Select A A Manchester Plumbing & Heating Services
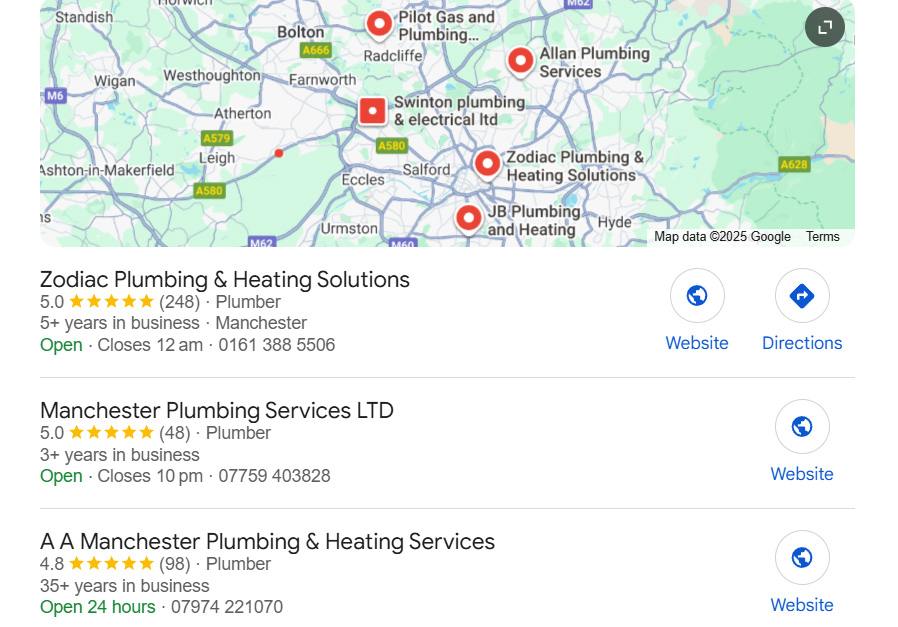The width and height of the screenshot is (898, 627). point(266,541)
